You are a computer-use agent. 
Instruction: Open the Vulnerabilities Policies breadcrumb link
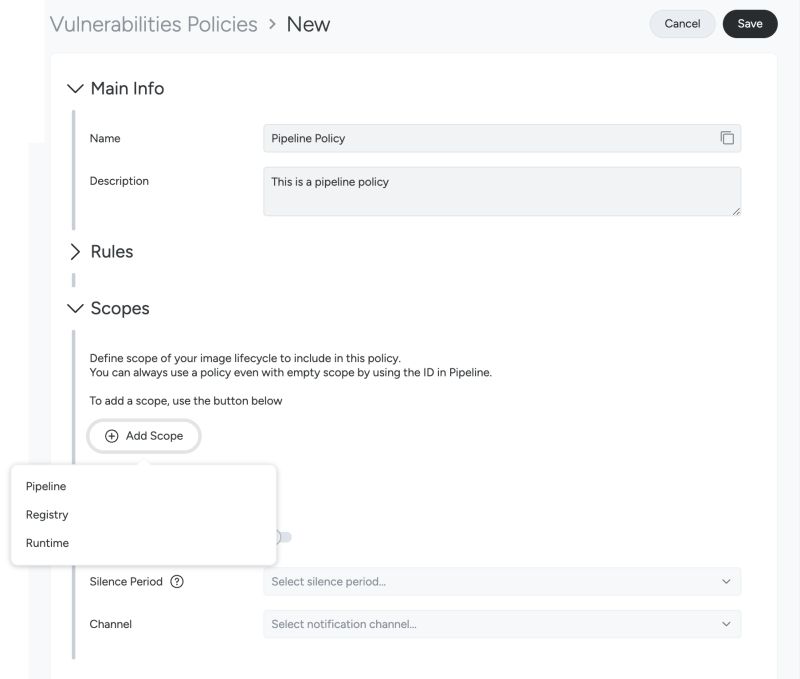coord(152,23)
